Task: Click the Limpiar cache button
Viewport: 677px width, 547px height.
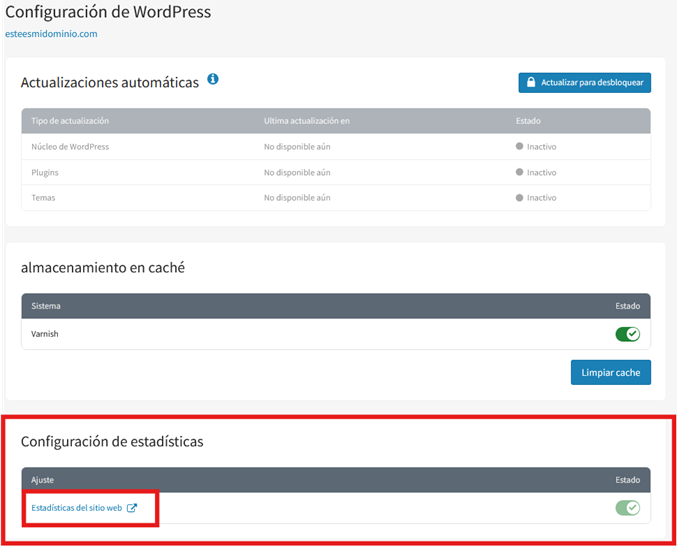Action: pos(611,372)
